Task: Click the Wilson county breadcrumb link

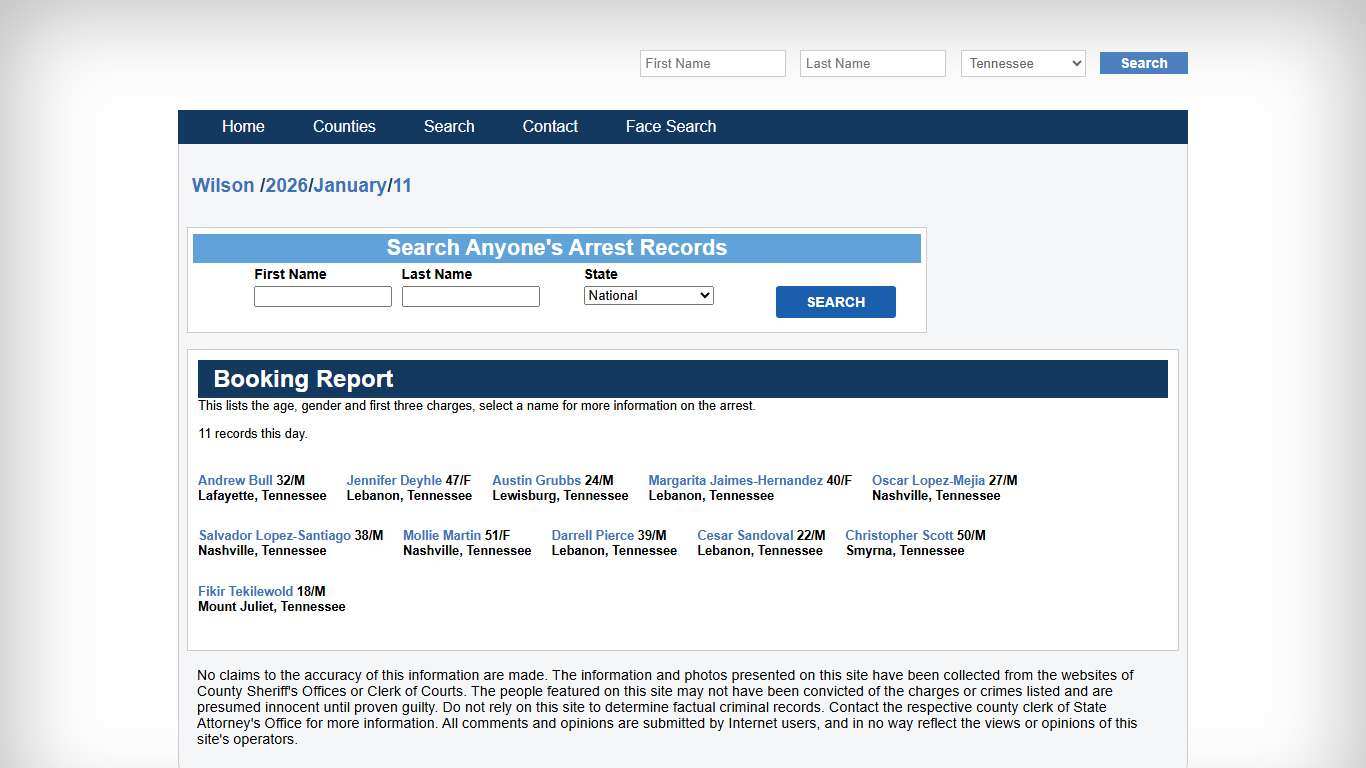Action: (x=223, y=185)
